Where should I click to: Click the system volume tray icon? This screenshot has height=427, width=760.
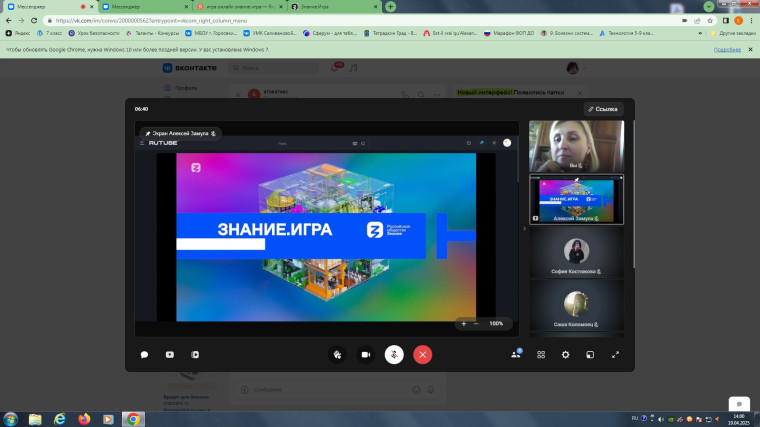click(x=661, y=419)
